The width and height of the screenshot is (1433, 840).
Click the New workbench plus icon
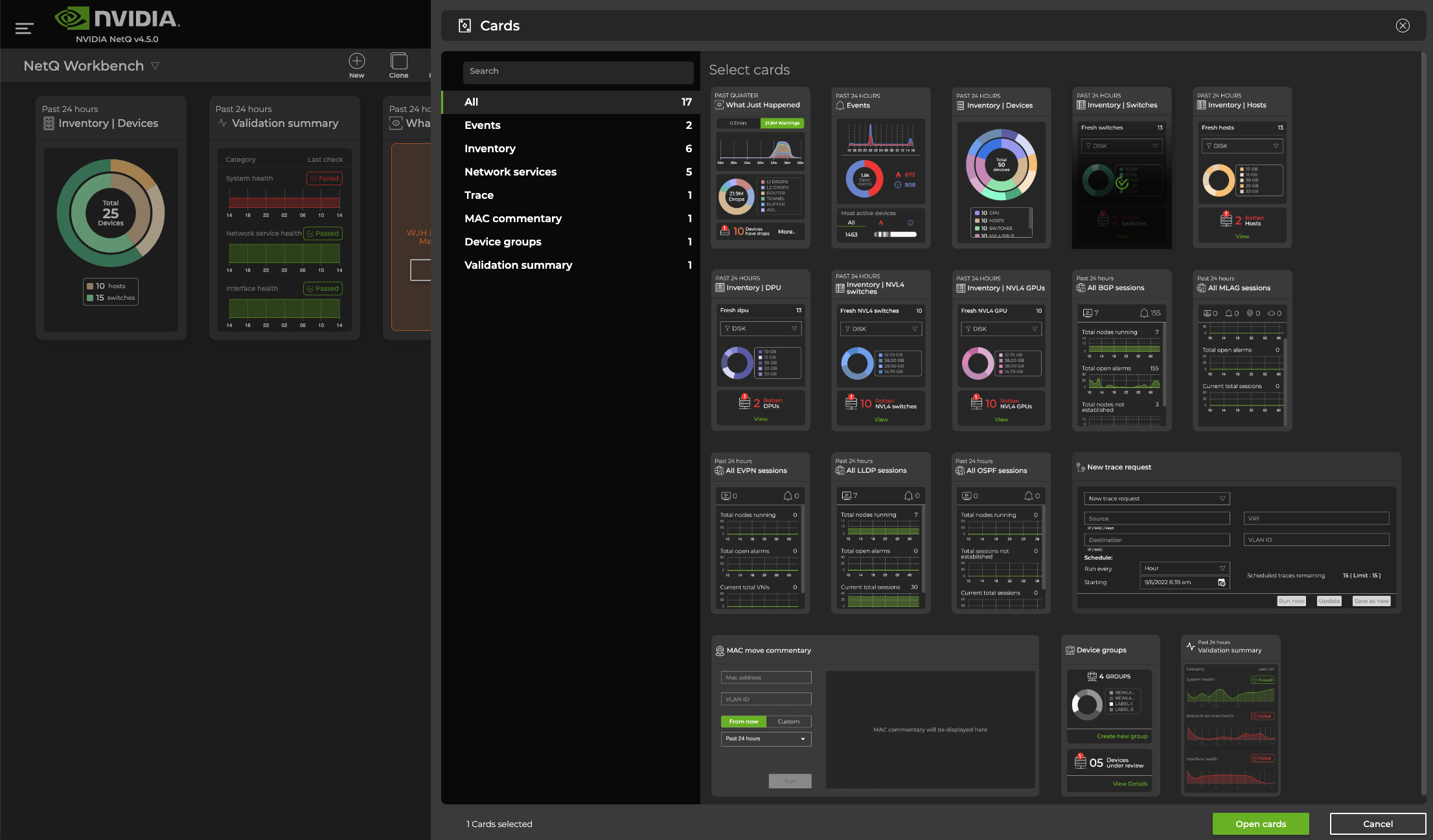click(356, 61)
